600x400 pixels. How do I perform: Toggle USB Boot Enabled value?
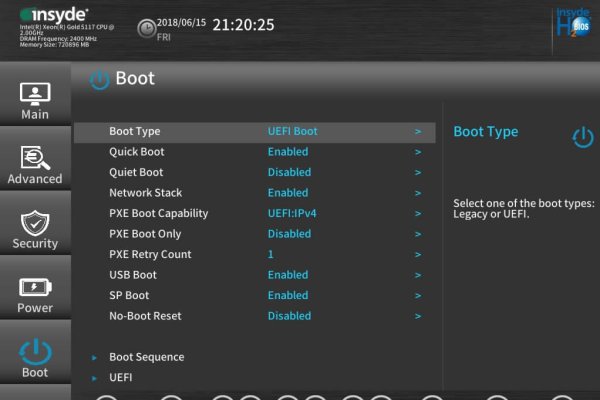[x=288, y=275]
